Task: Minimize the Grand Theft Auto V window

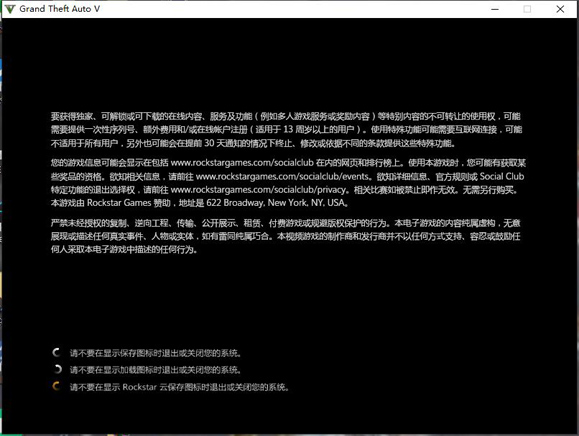Action: point(495,9)
